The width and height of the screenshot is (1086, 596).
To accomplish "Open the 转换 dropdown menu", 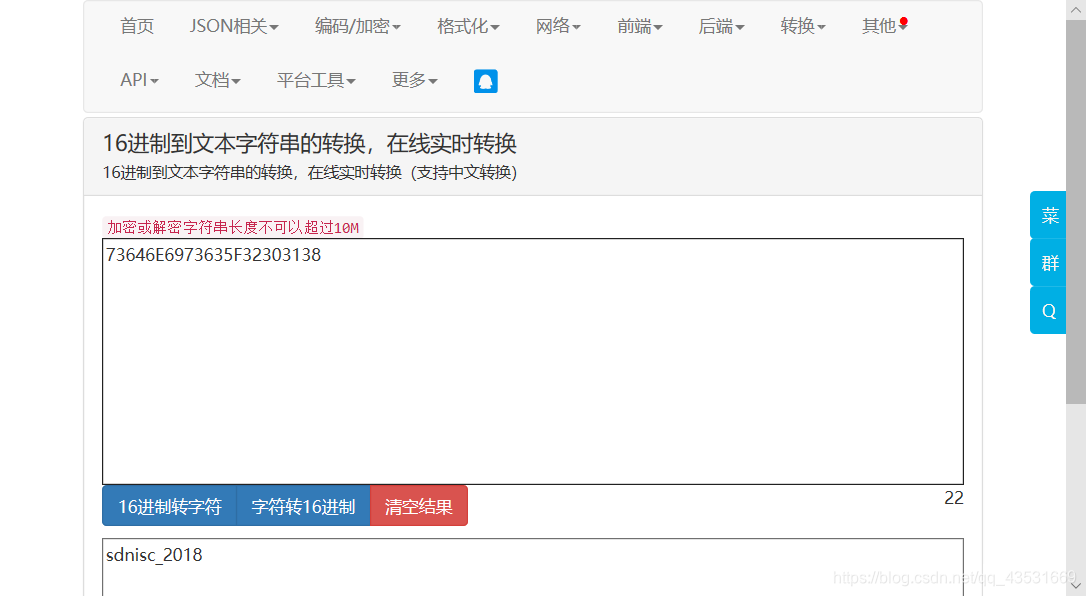I will tap(803, 26).
